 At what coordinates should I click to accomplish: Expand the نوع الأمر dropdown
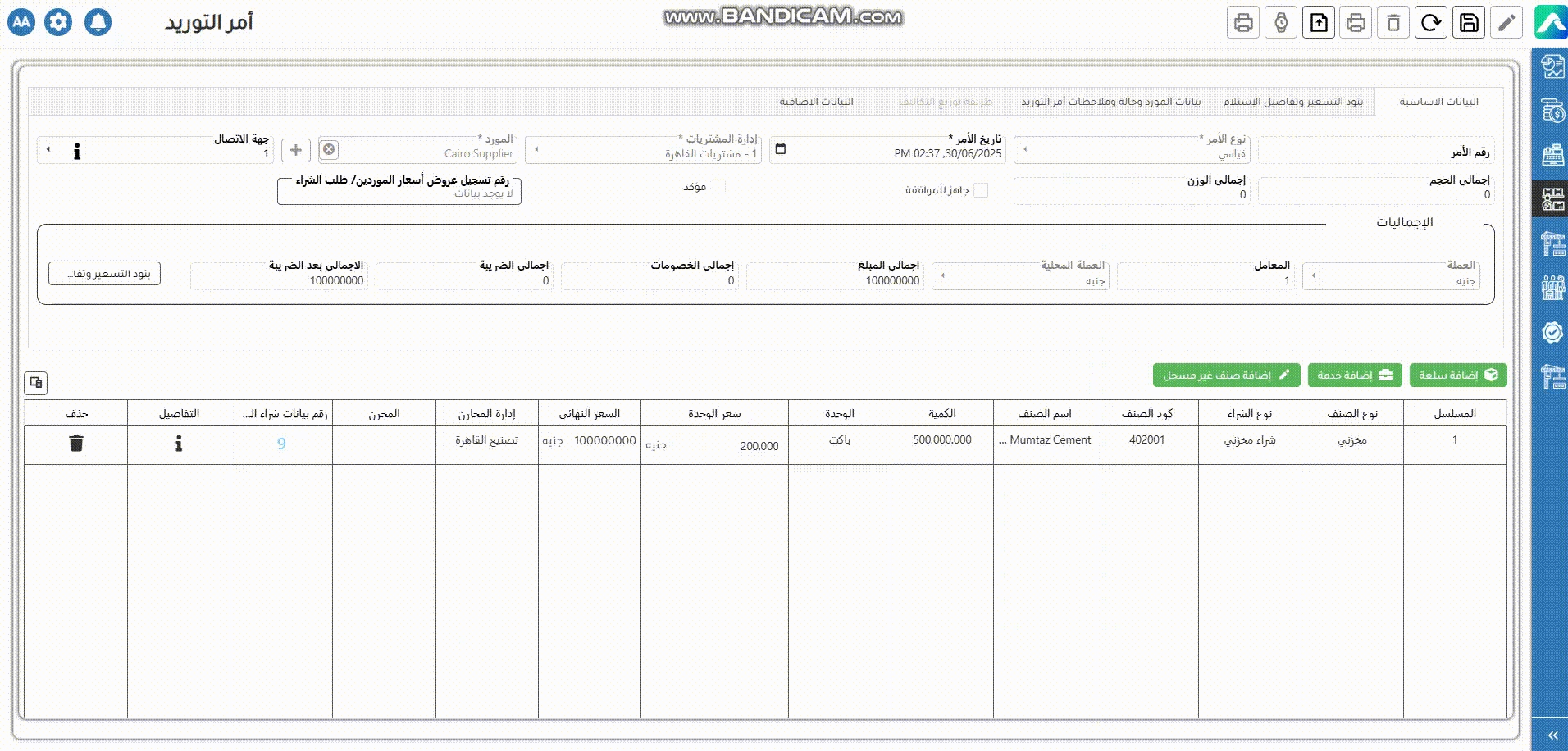(x=1025, y=149)
